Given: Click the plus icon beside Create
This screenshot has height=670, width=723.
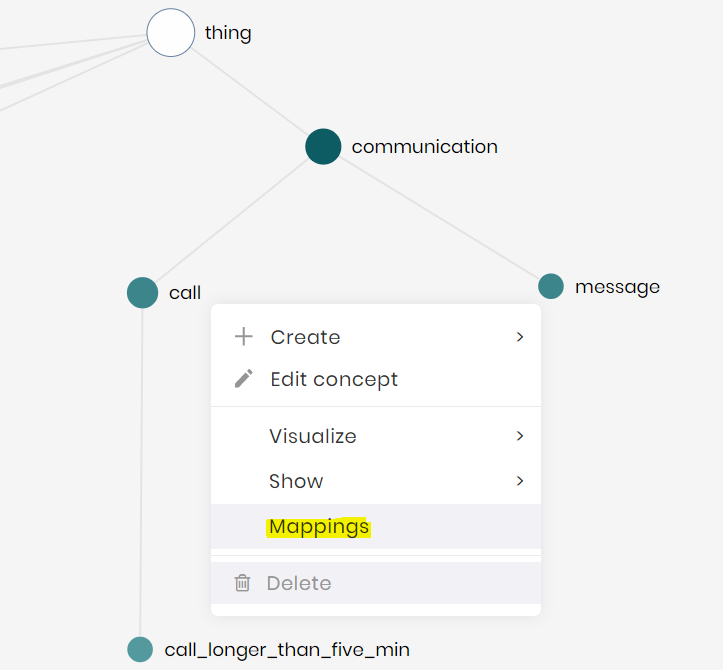Looking at the screenshot, I should [243, 337].
